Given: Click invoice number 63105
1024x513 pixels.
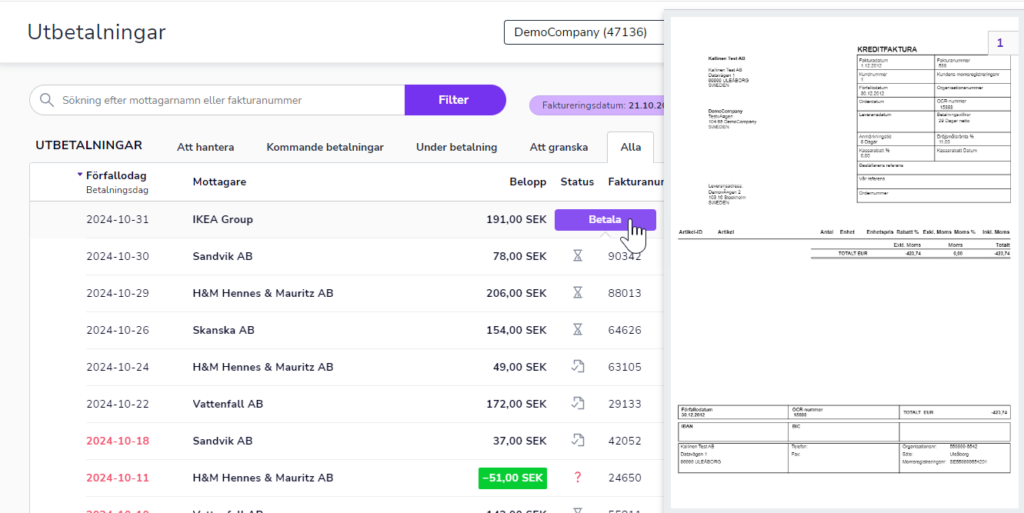Looking at the screenshot, I should coord(624,367).
